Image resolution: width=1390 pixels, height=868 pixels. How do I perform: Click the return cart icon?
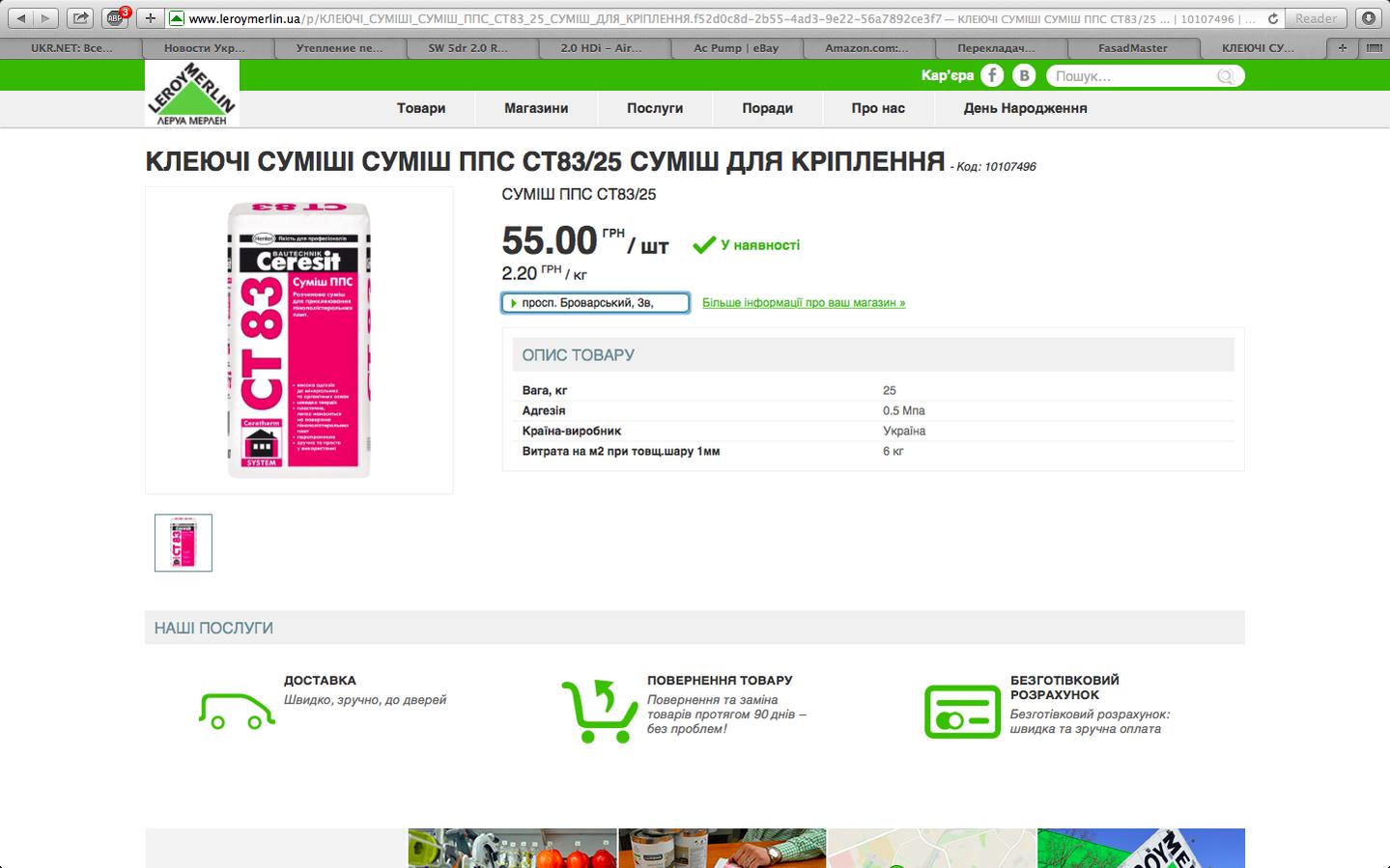pos(599,711)
